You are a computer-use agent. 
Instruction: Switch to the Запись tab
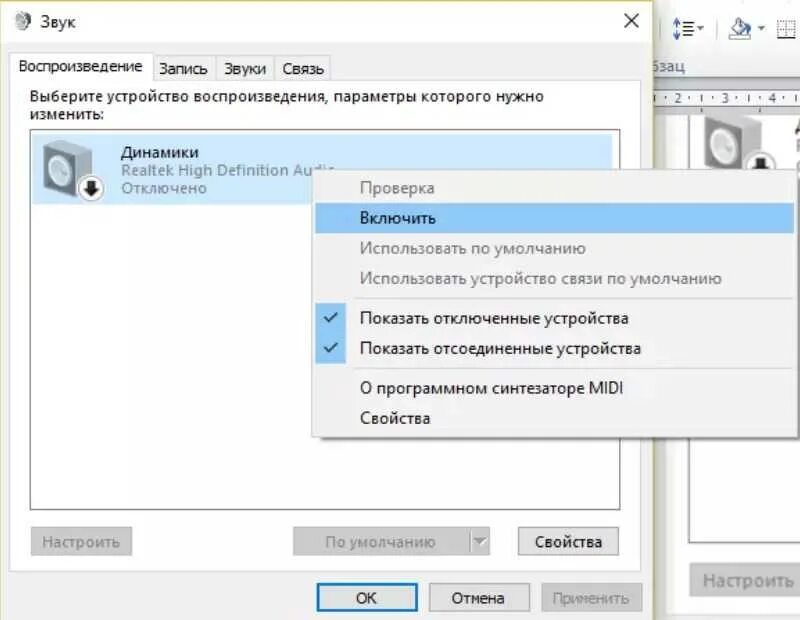185,67
